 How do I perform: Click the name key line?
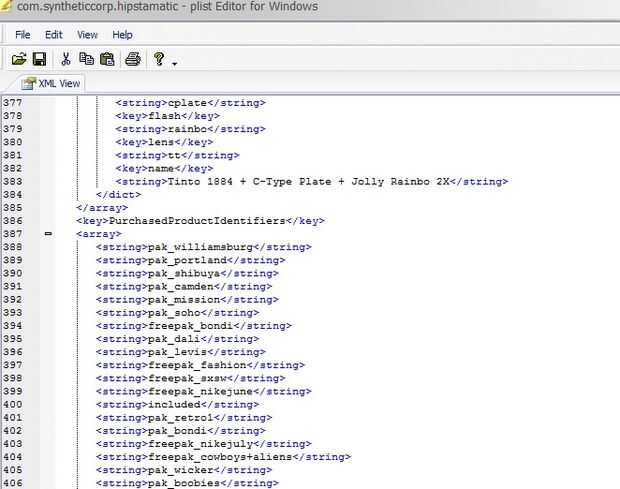click(164, 168)
